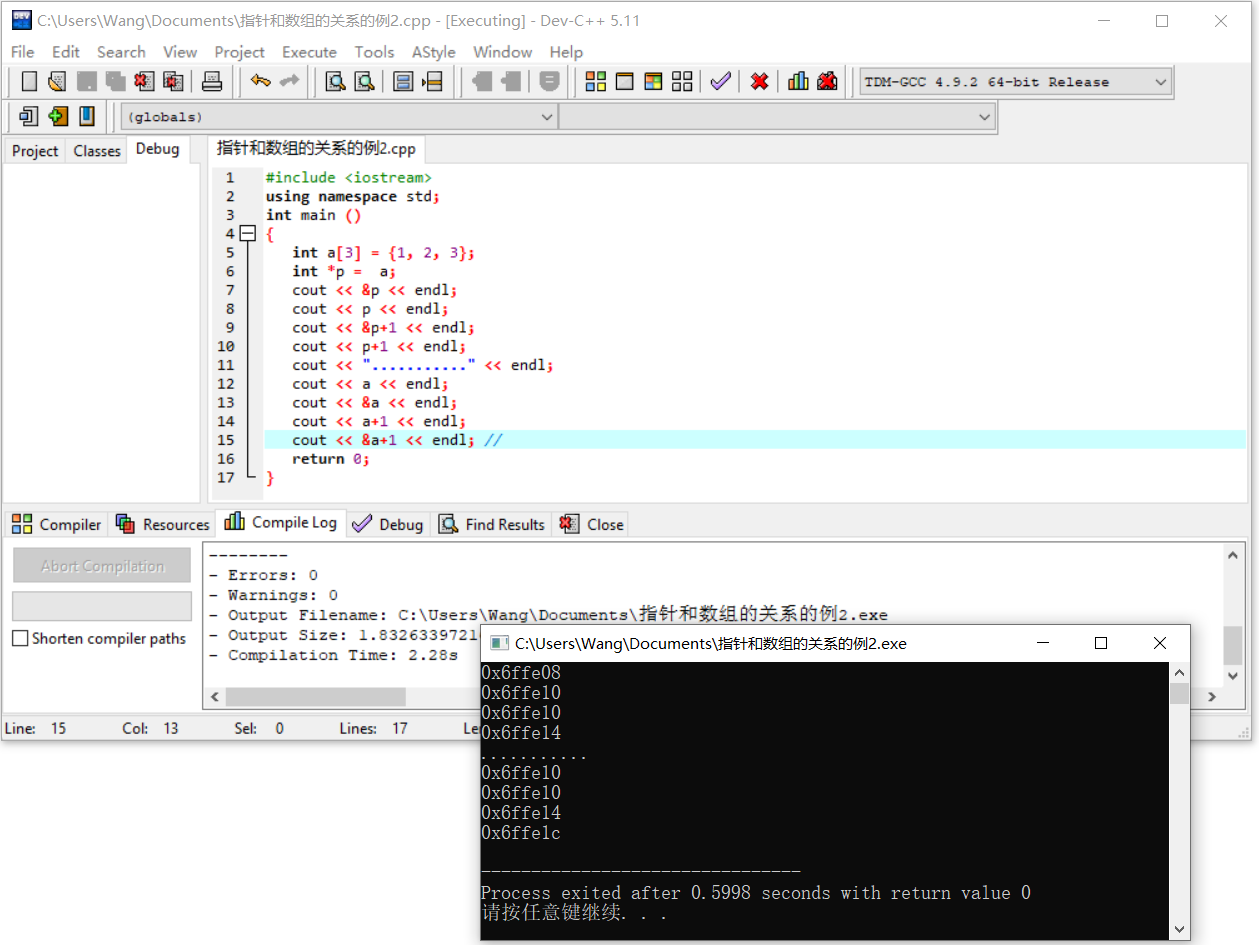Click the Save file toolbar icon

click(x=87, y=82)
